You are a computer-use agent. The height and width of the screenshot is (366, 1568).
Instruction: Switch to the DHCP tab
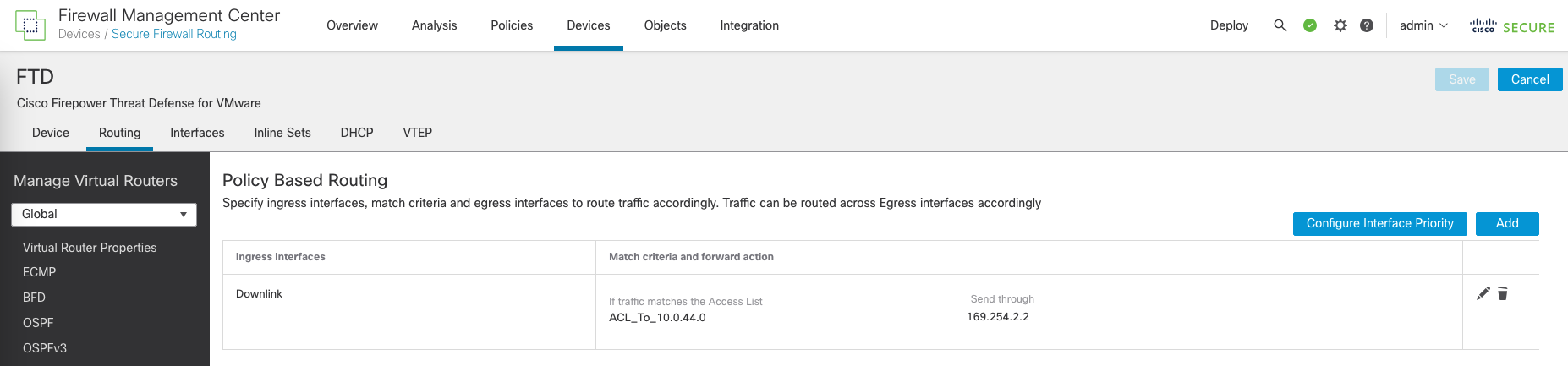pyautogui.click(x=357, y=133)
